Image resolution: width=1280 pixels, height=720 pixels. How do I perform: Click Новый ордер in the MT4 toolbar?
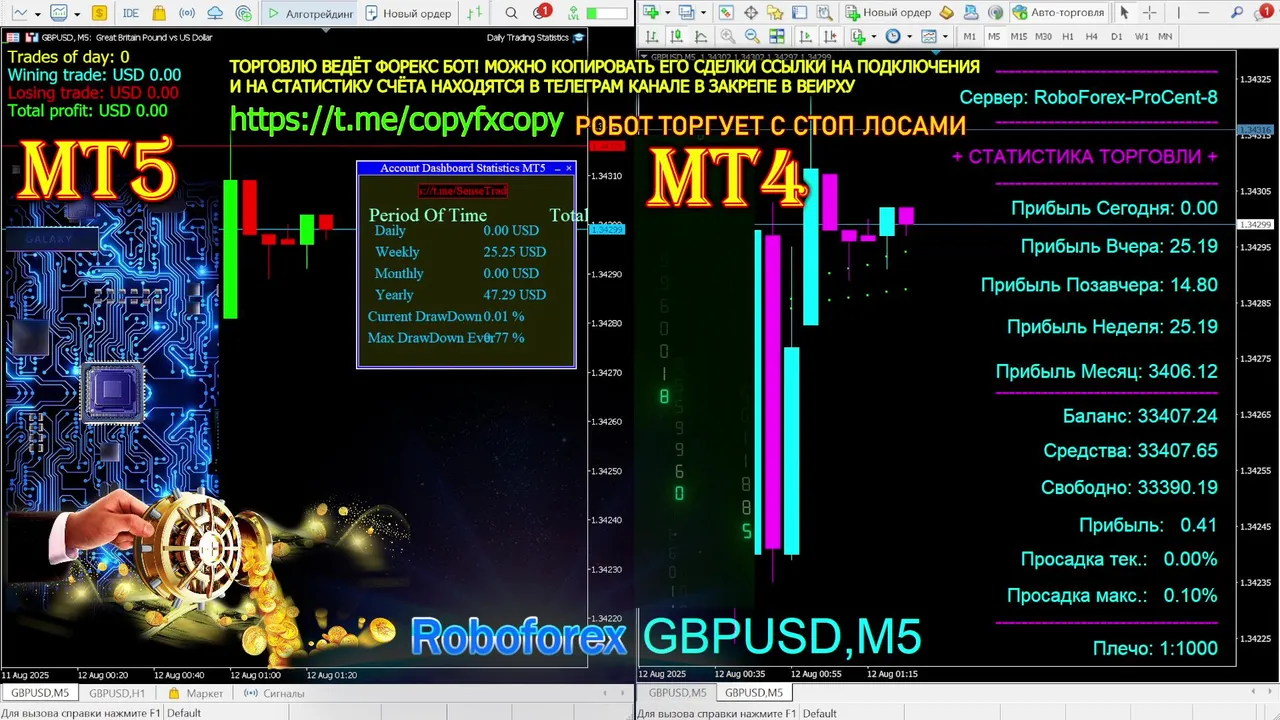tap(888, 13)
